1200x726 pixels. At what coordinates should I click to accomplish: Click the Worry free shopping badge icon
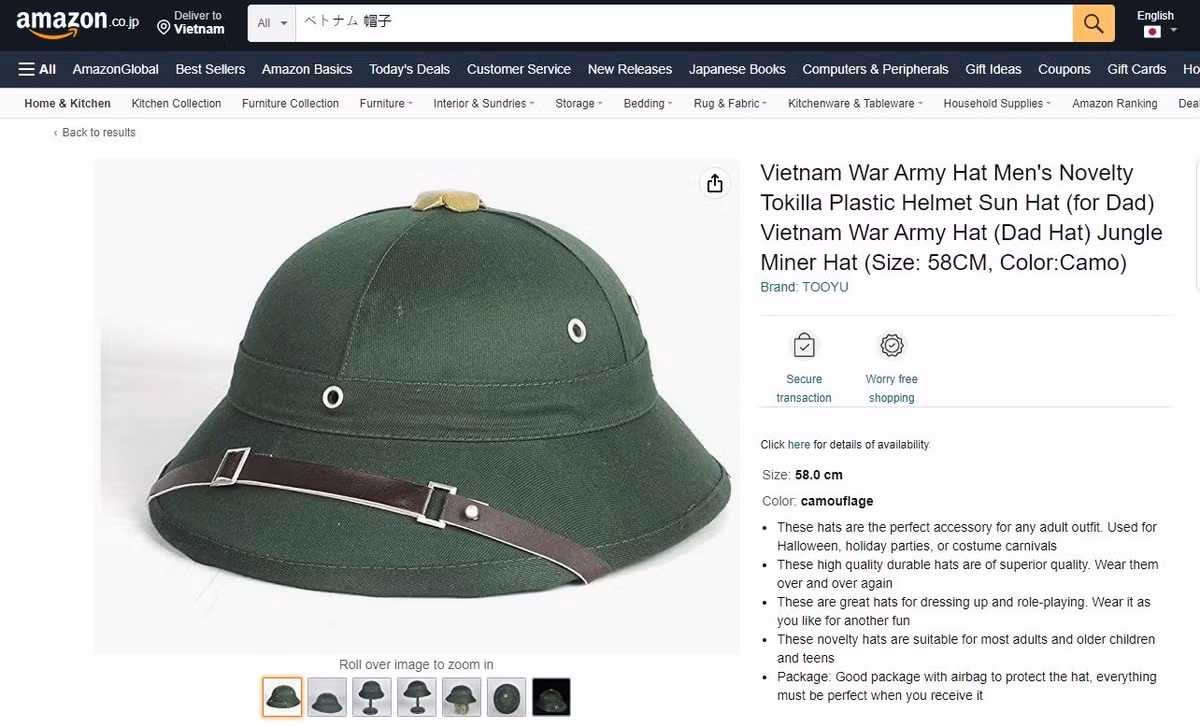coord(891,344)
